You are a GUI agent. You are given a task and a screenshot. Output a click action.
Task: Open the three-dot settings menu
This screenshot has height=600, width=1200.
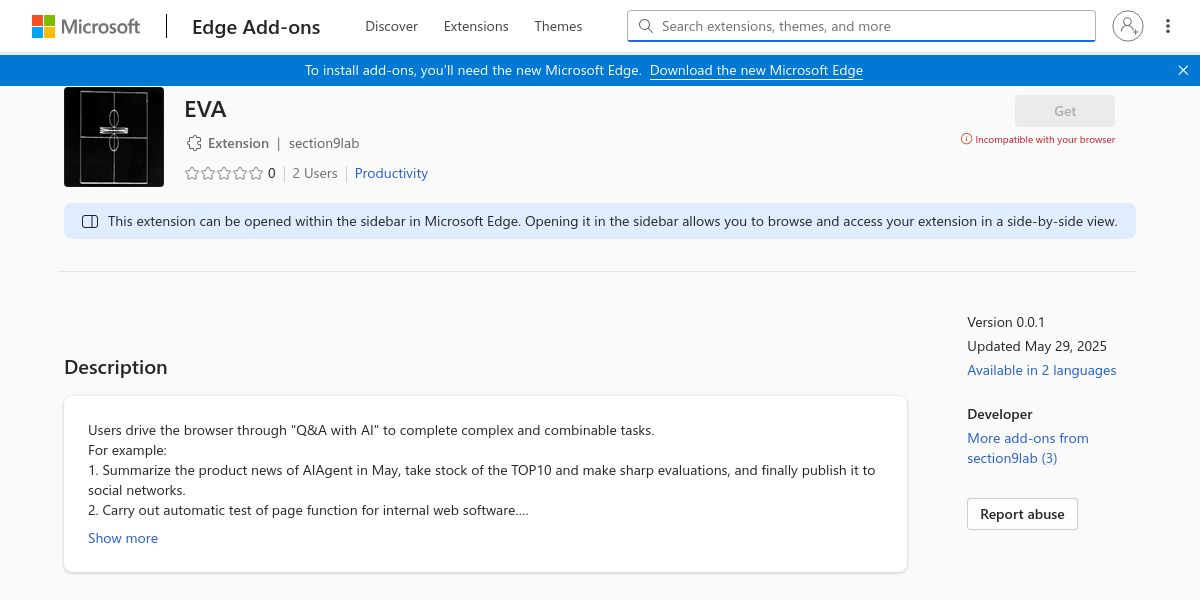tap(1168, 27)
